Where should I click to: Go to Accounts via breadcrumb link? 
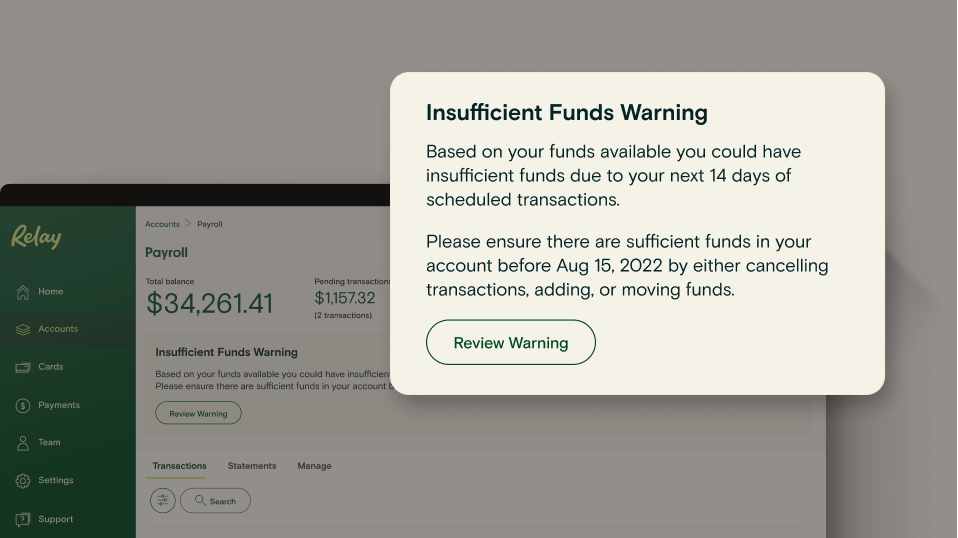click(162, 224)
